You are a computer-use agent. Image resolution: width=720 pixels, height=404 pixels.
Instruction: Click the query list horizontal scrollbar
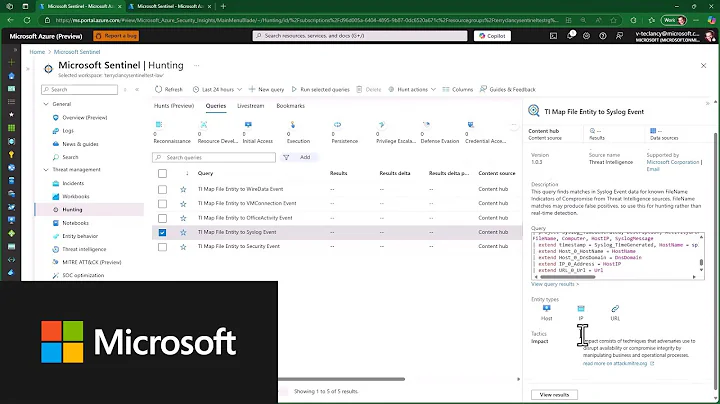(x=342, y=379)
